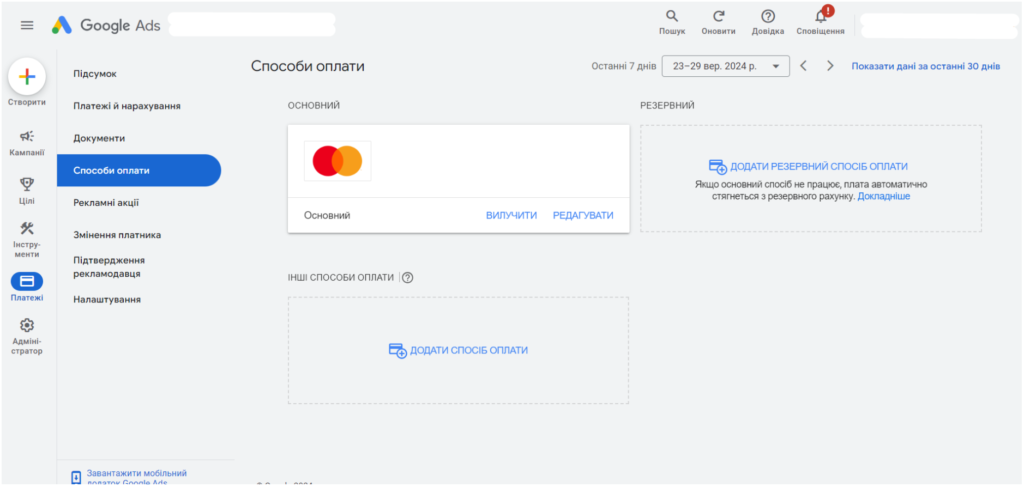
Task: Click ДОДАТИ РЕЗЕРВНИЙ СПОСІБ ОПЛАТИ
Action: point(808,166)
